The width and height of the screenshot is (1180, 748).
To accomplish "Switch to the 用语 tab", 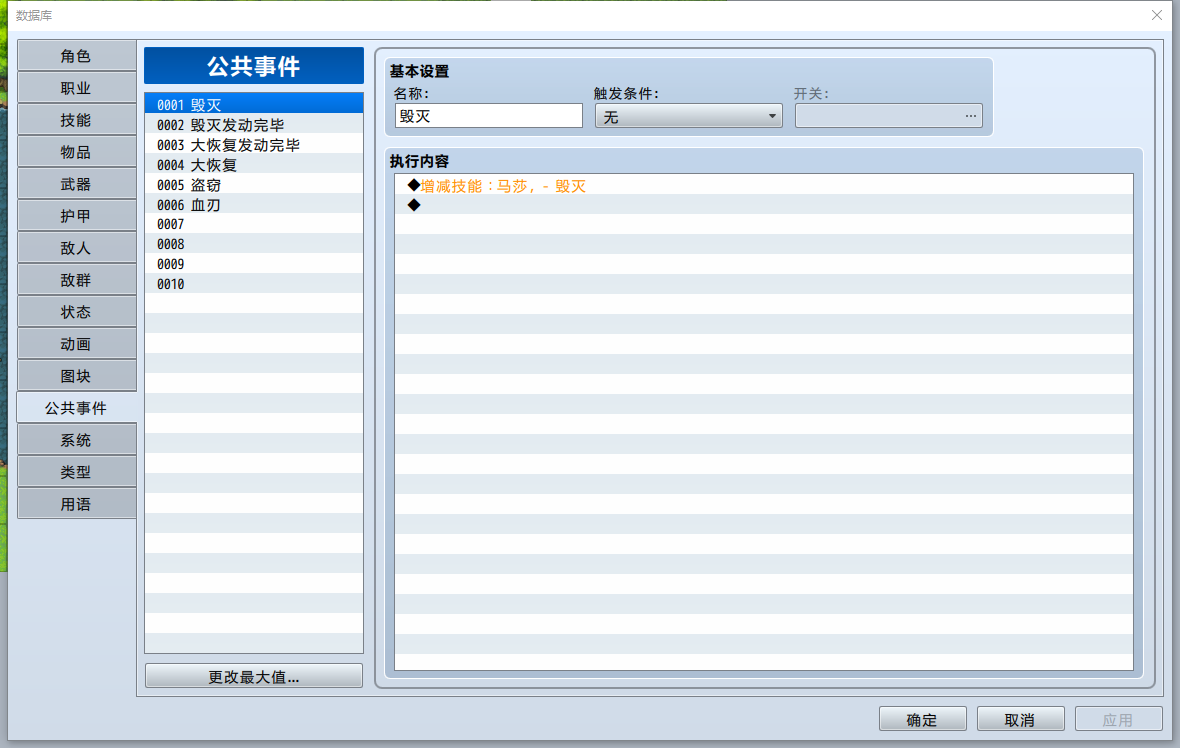I will (x=76, y=504).
